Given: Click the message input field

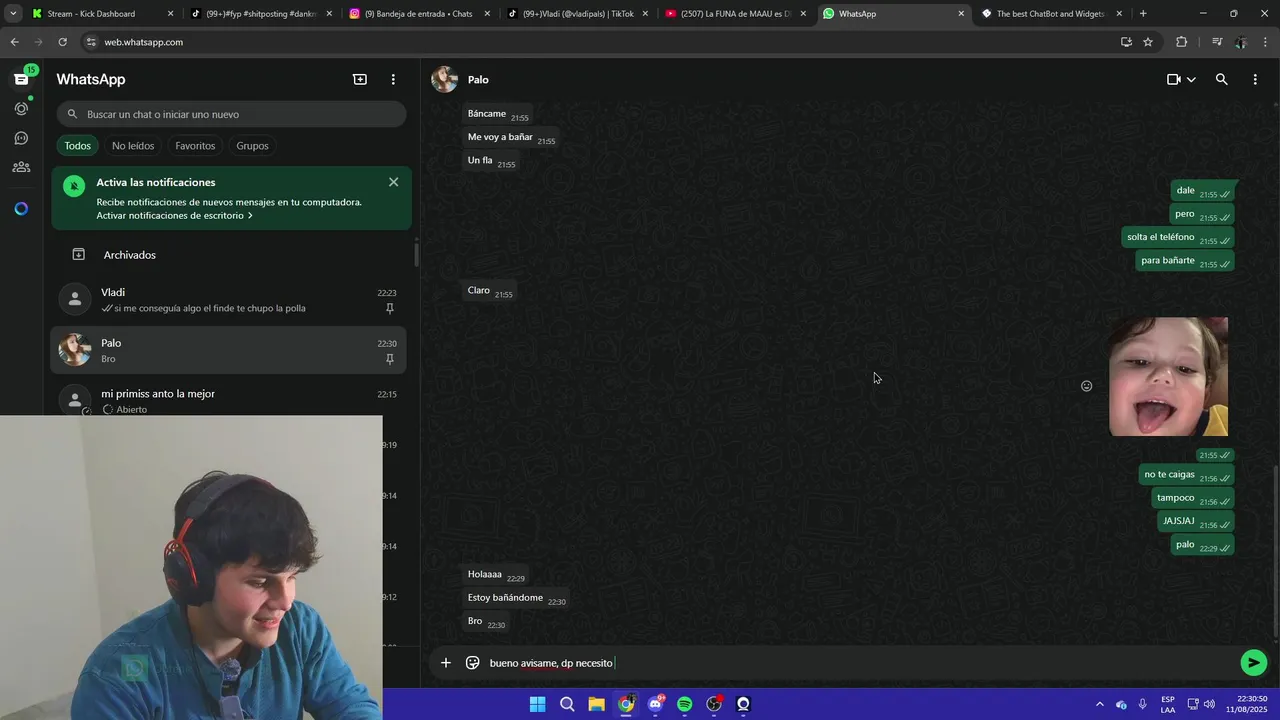Looking at the screenshot, I should [860, 663].
